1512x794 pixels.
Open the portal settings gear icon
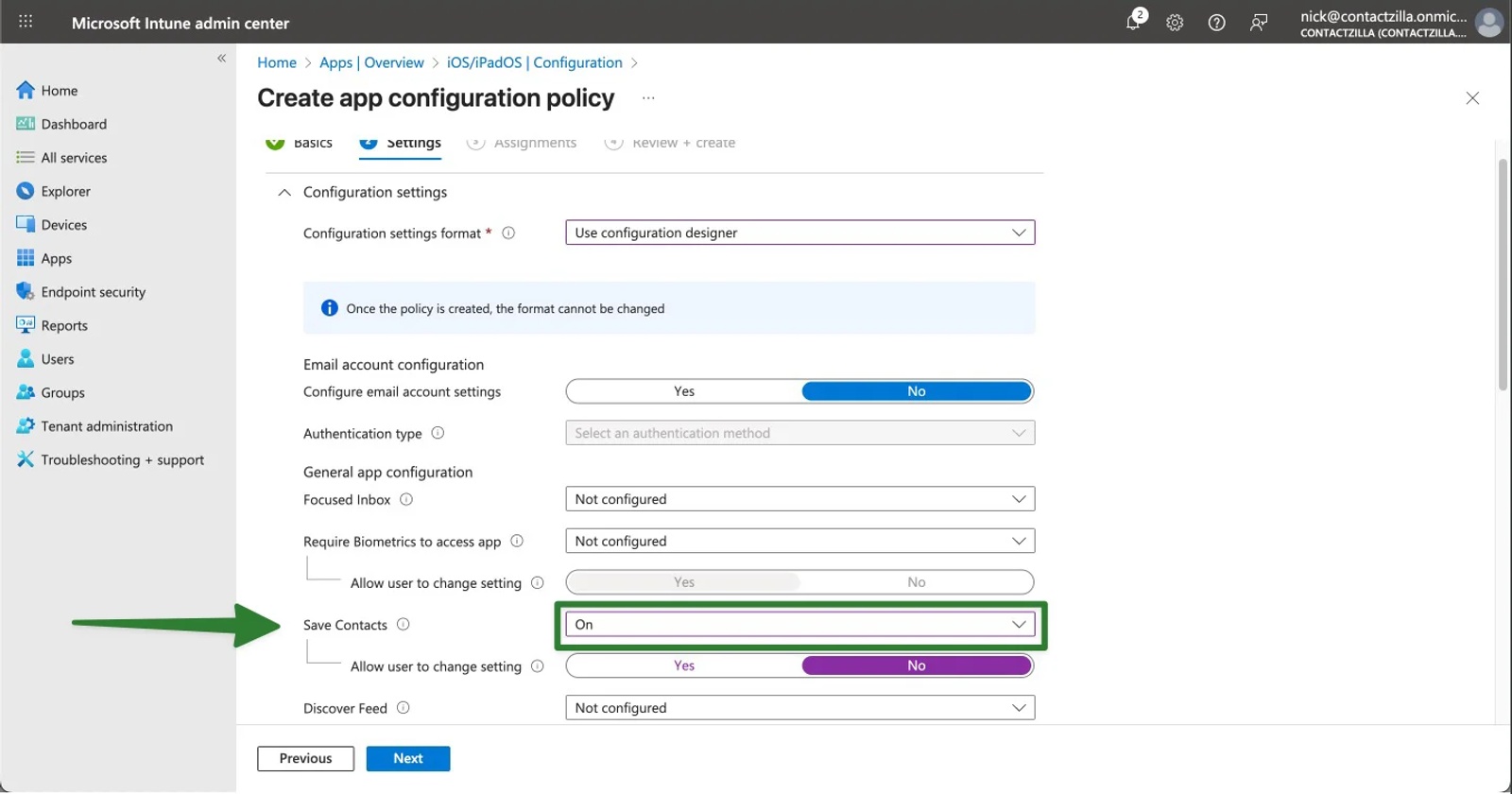[x=1175, y=23]
